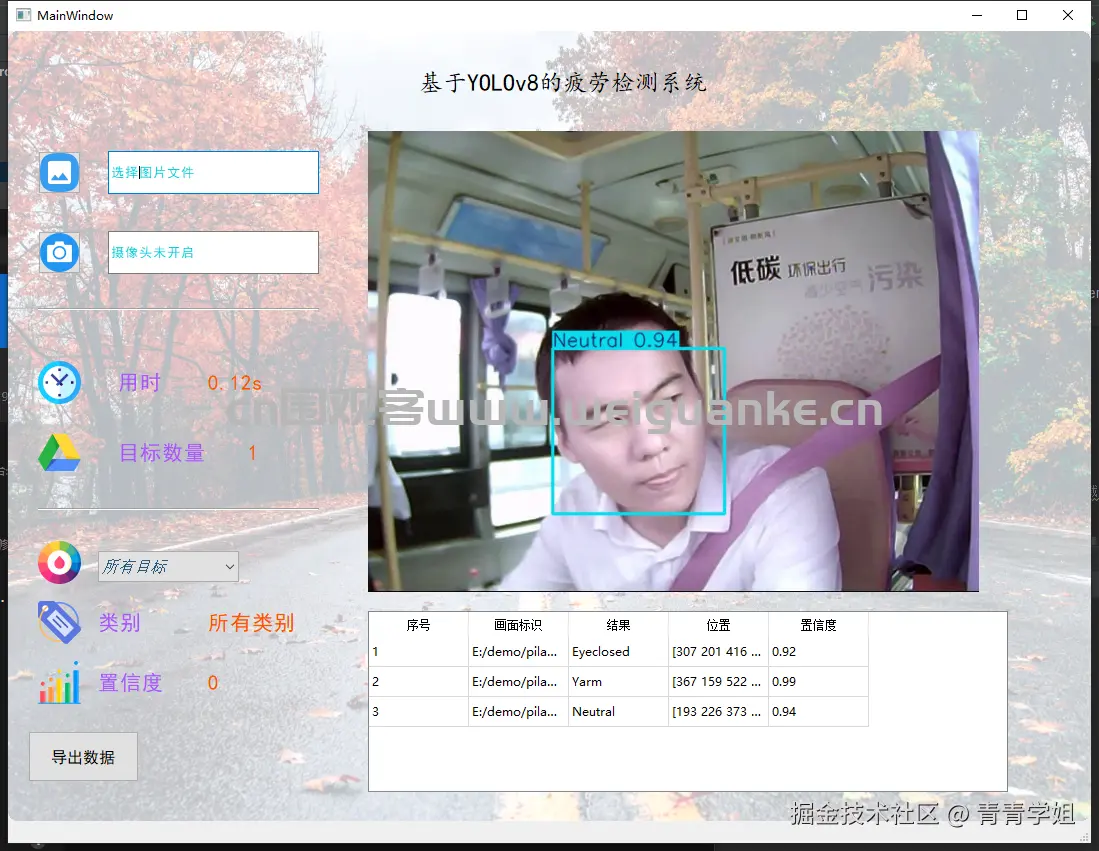Click the 结果 column header
Image resolution: width=1099 pixels, height=851 pixels.
click(x=617, y=624)
